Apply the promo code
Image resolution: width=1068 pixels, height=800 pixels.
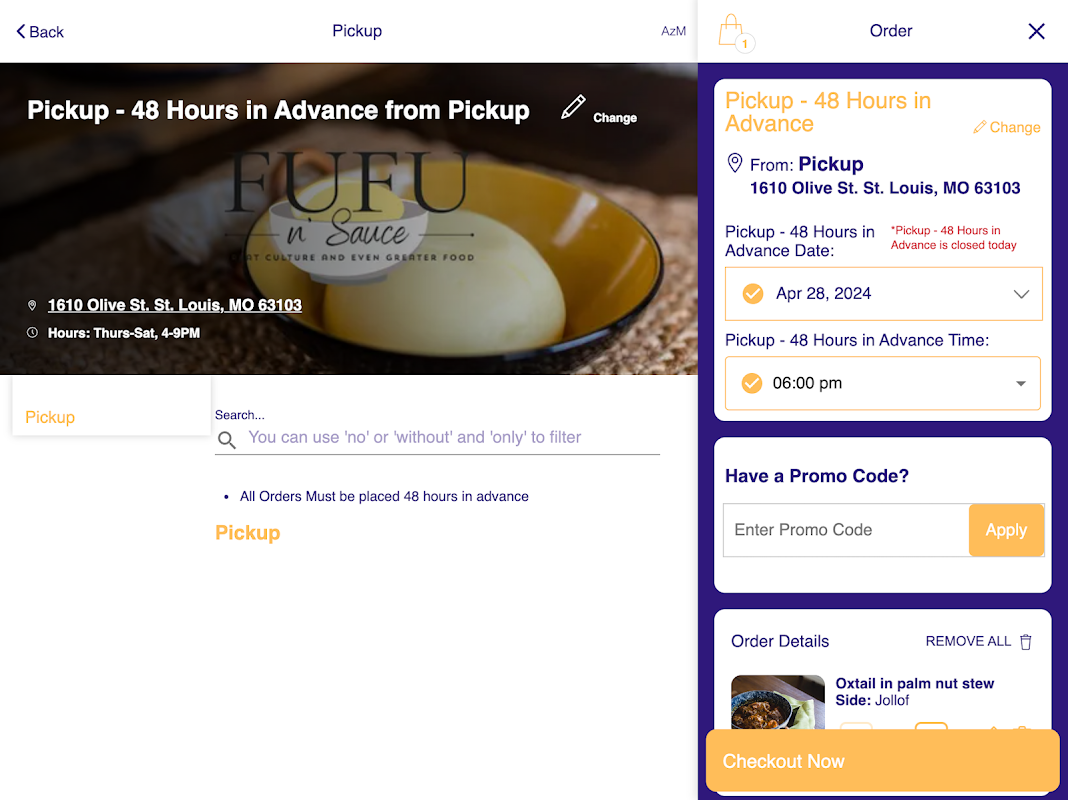[x=1006, y=530]
